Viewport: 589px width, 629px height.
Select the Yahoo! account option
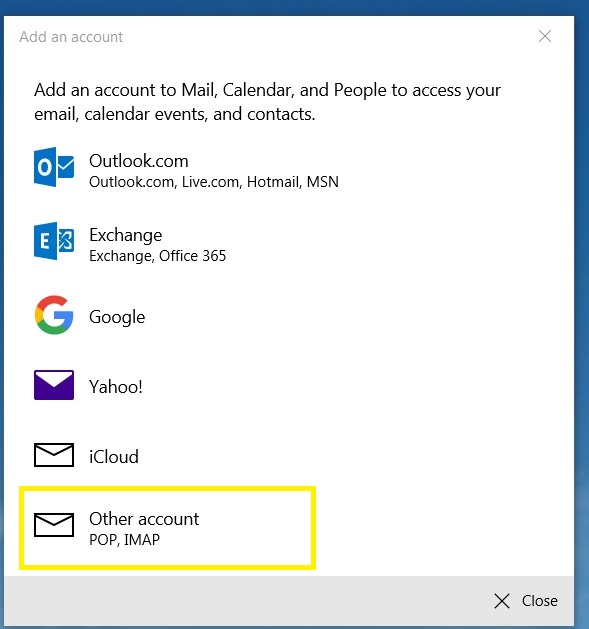(89, 386)
